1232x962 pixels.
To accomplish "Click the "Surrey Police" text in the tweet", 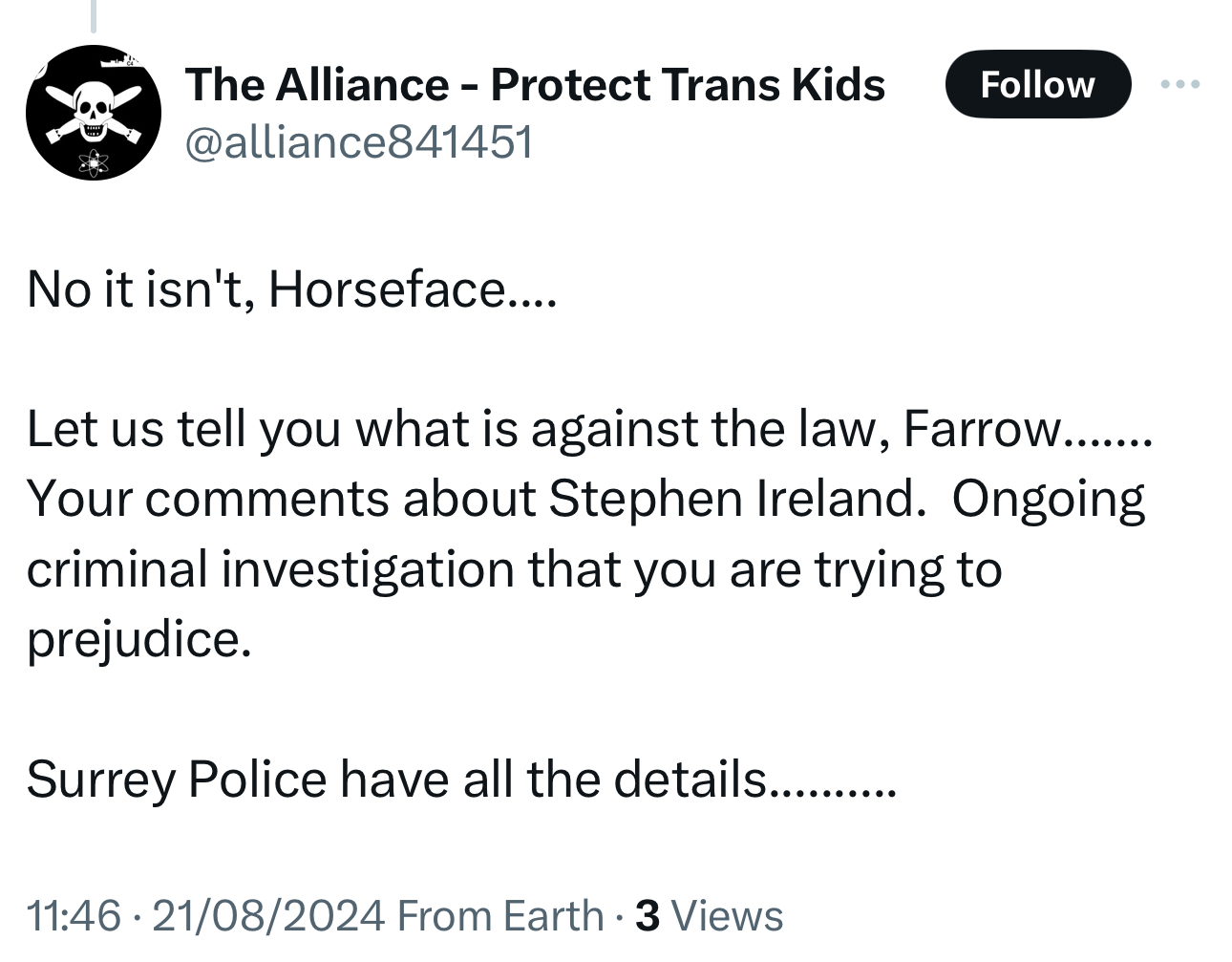I will (x=177, y=779).
